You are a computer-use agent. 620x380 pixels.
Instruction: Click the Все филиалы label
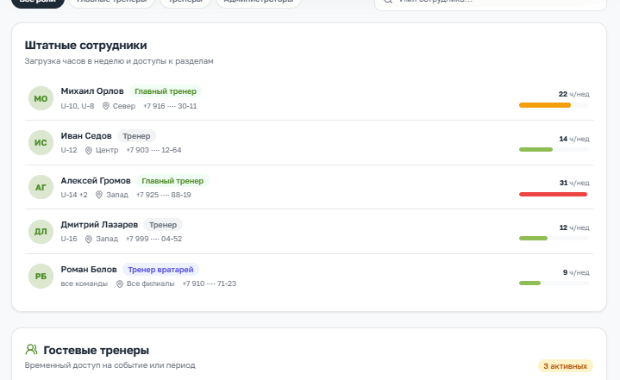coord(150,284)
